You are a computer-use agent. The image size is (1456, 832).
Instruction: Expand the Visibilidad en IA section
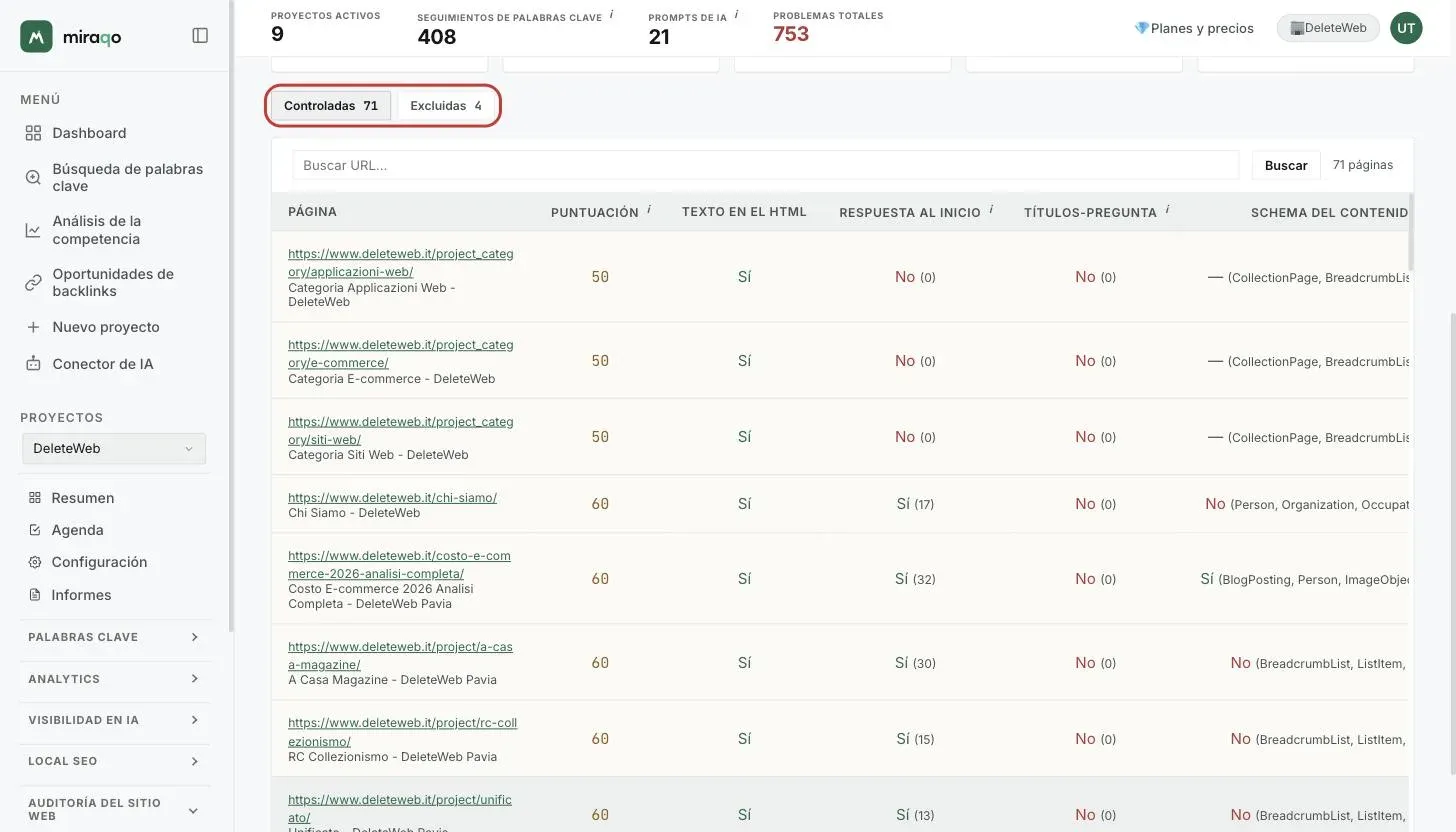pos(114,720)
